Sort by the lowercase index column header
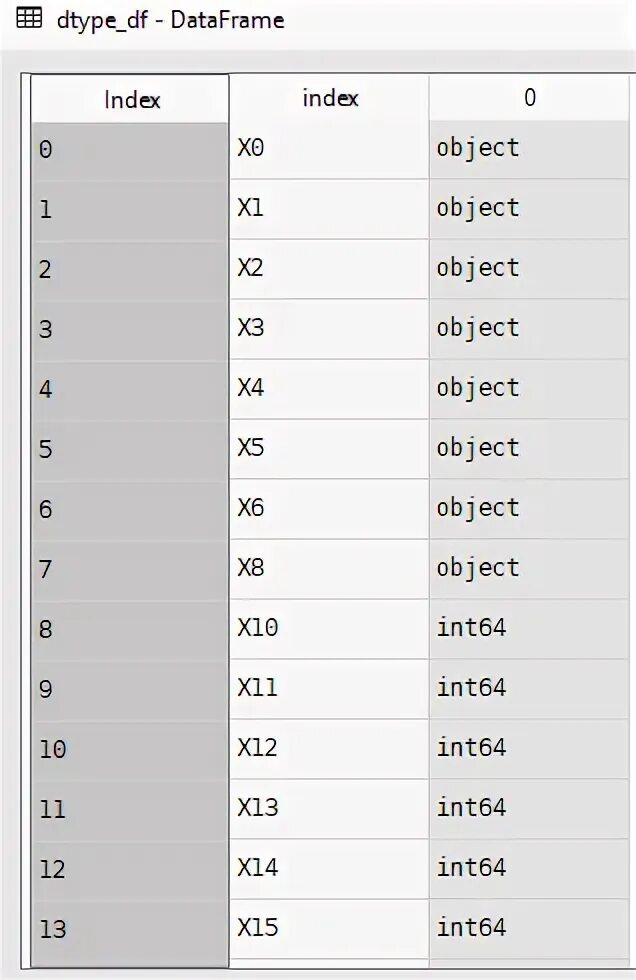636x980 pixels. 329,98
